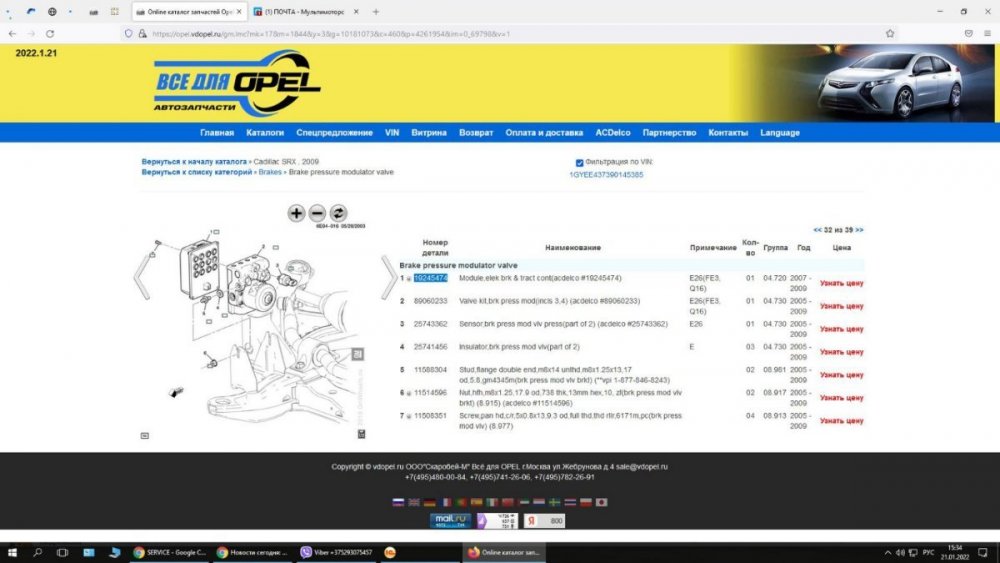The height and width of the screenshot is (563, 1000).
Task: Open VIN link 1GYEE437390145385
Action: tap(606, 175)
